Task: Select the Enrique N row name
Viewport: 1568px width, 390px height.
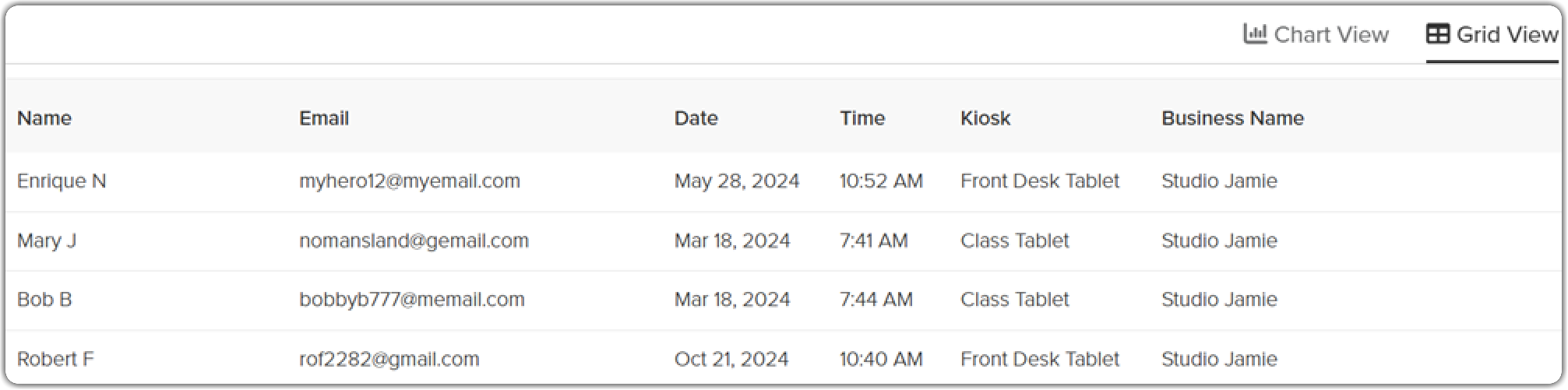Action: coord(62,181)
